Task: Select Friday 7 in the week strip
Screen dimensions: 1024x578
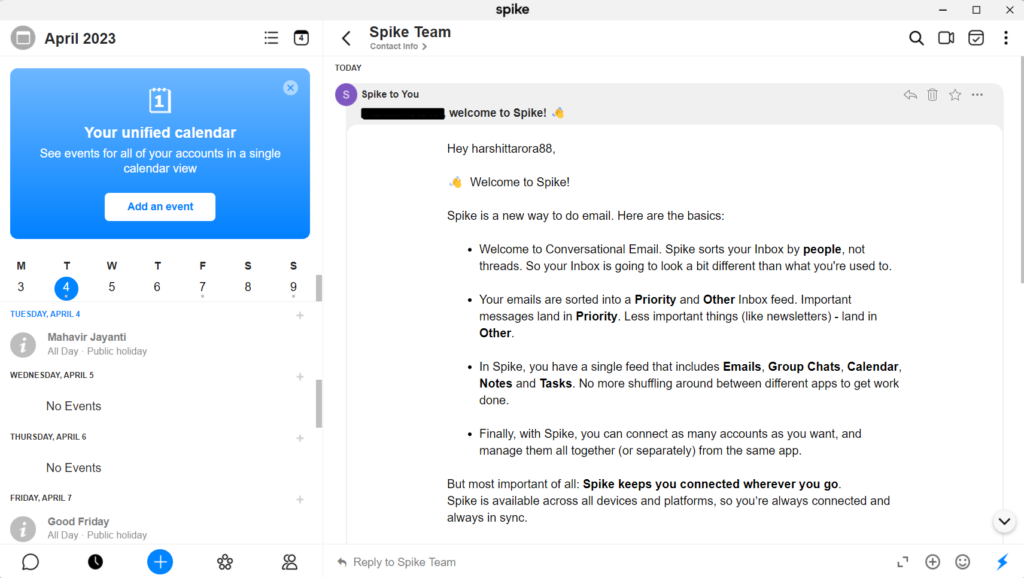Action: [202, 287]
